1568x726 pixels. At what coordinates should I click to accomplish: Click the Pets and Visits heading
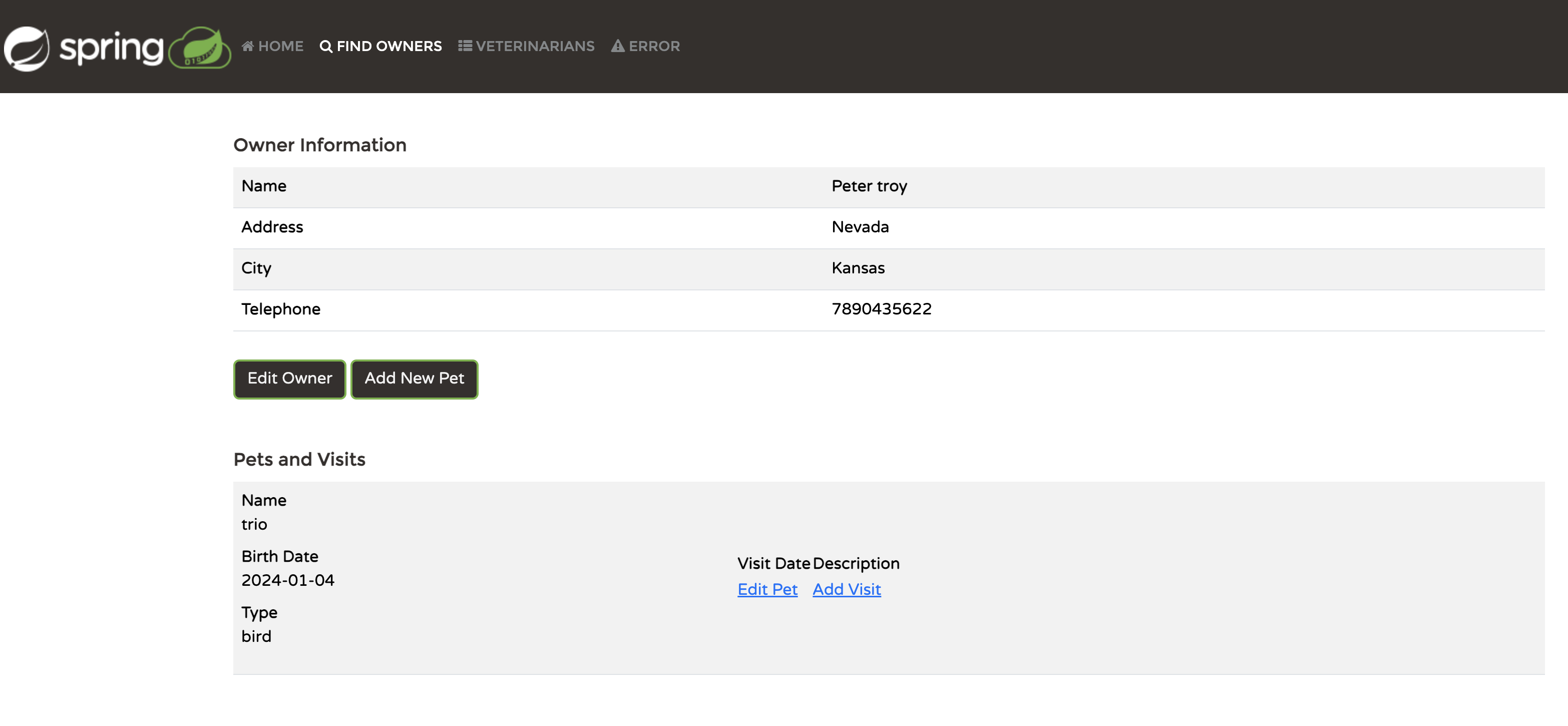299,460
